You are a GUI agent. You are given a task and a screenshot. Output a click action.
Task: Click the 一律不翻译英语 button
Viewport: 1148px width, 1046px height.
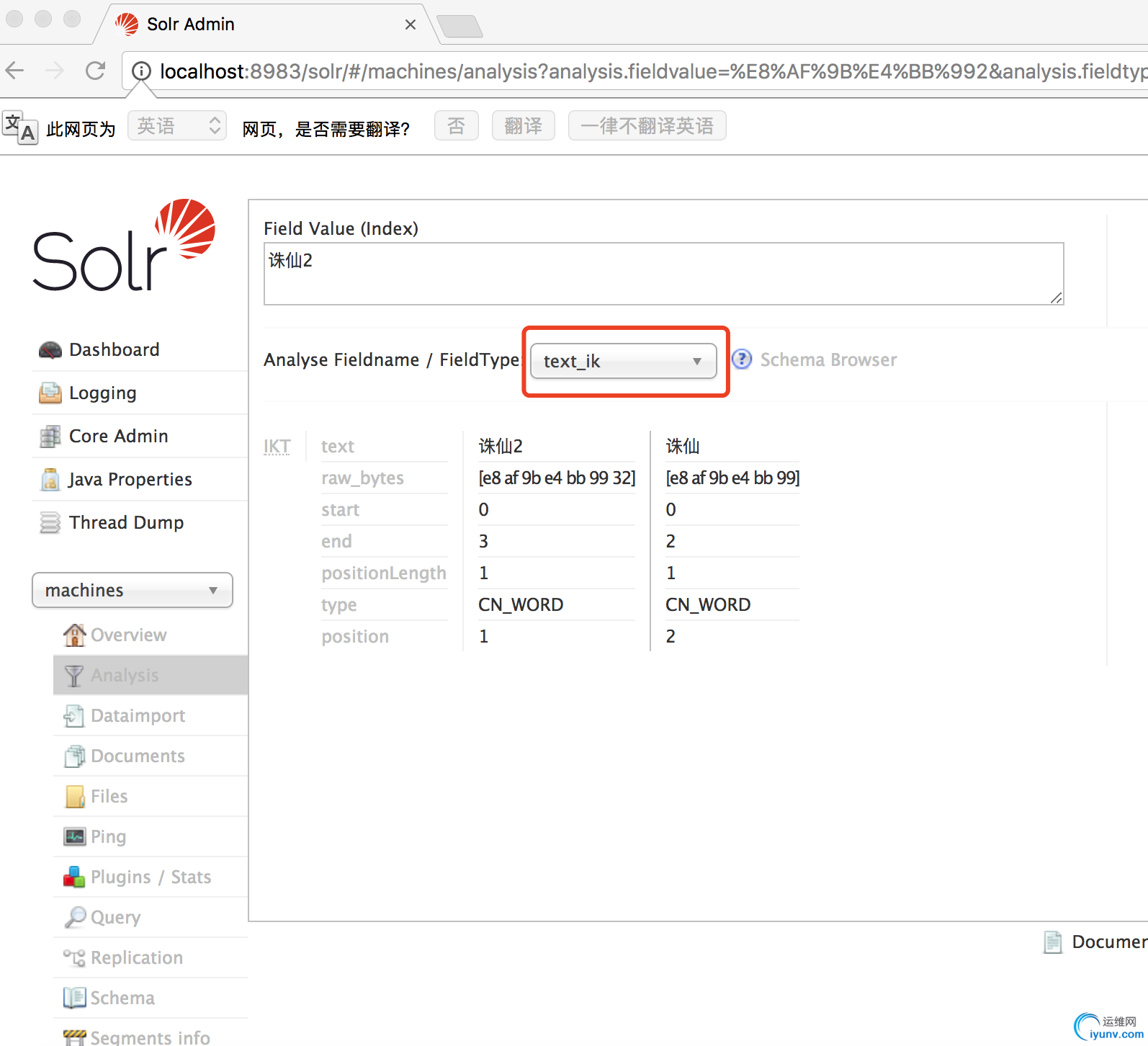pyautogui.click(x=647, y=126)
